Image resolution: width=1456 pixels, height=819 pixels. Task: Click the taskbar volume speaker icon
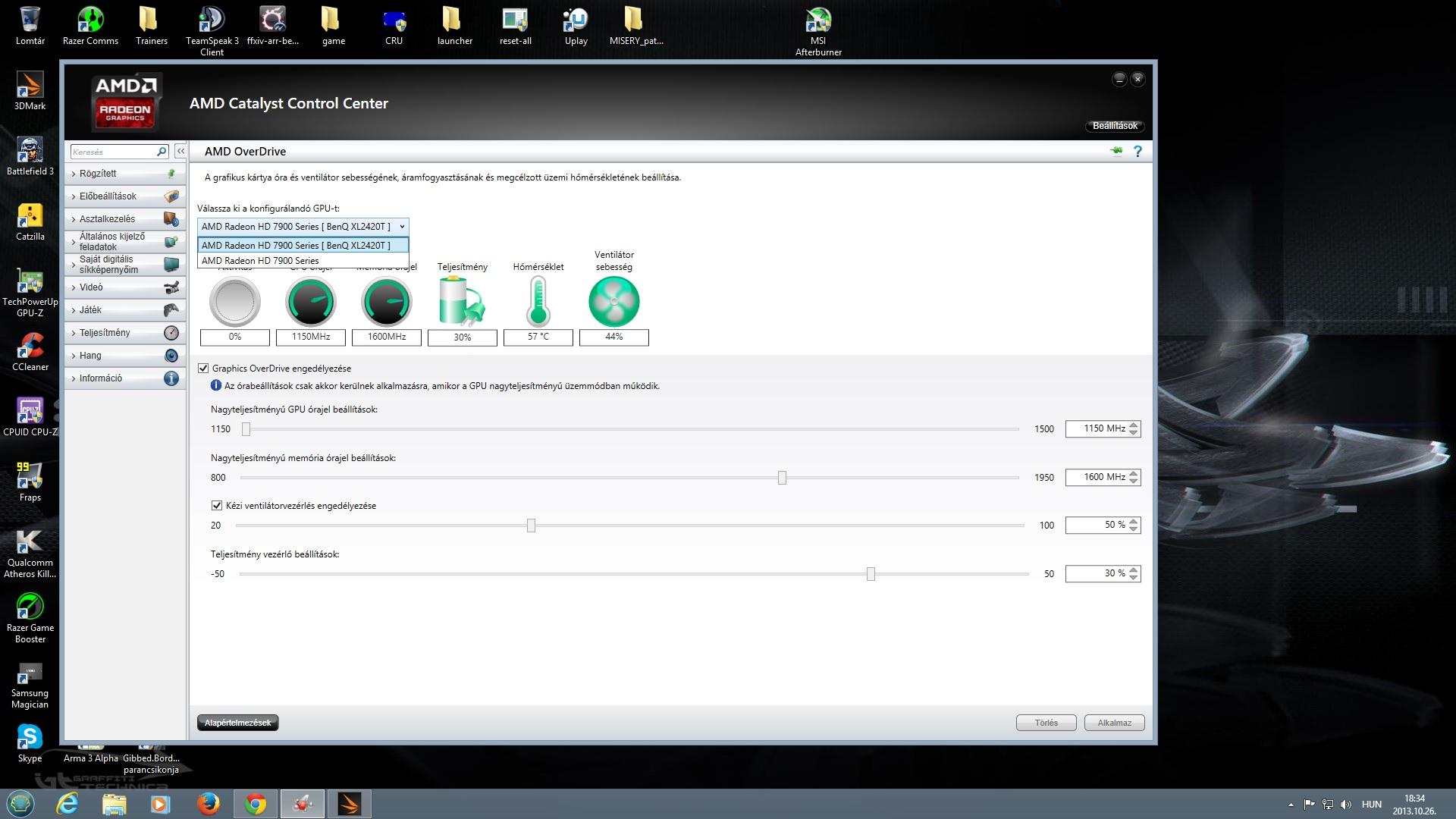(x=1346, y=805)
